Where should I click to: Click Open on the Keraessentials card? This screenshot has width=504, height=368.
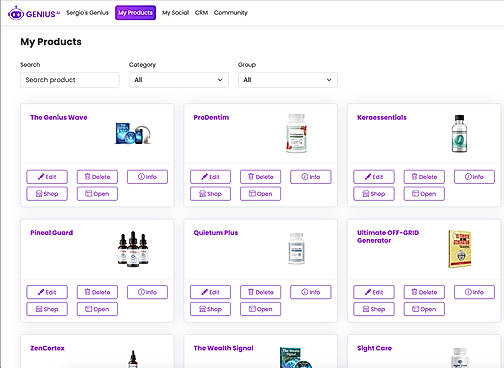point(424,194)
